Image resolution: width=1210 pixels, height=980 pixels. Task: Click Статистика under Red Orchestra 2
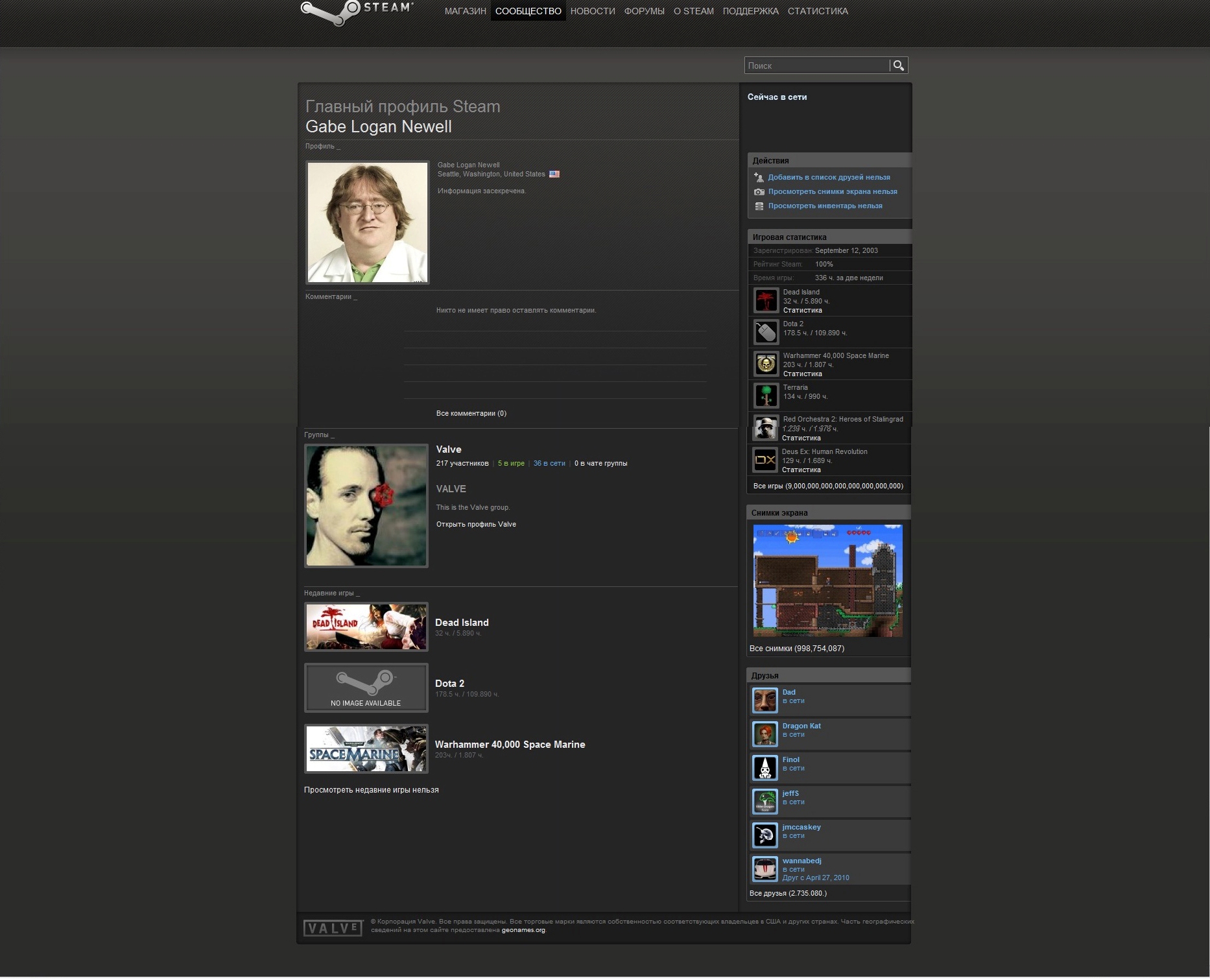pos(801,438)
